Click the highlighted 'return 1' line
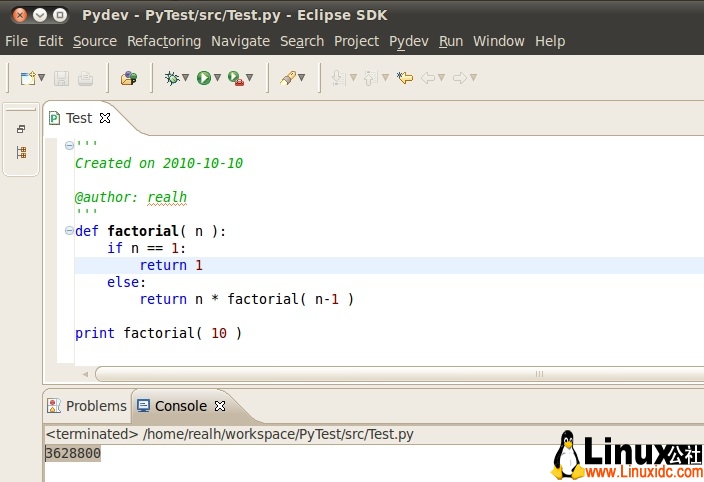704x482 pixels. 171,265
